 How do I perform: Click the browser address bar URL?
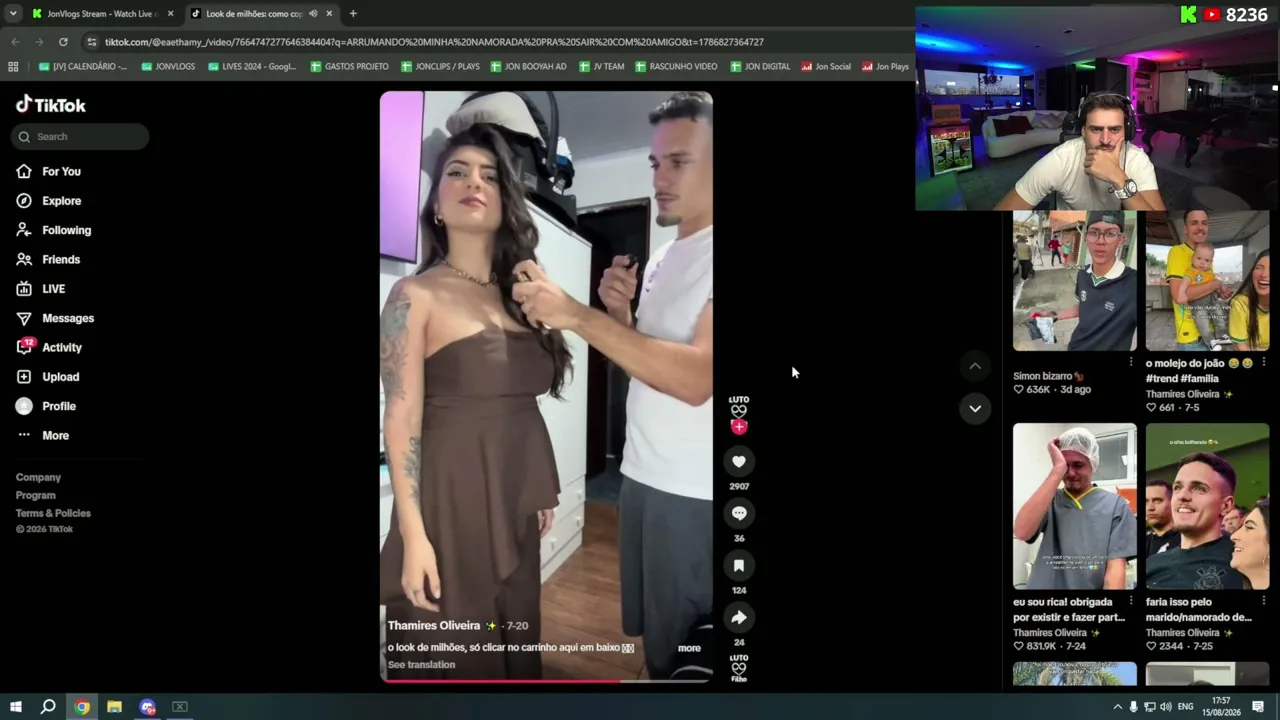click(434, 42)
